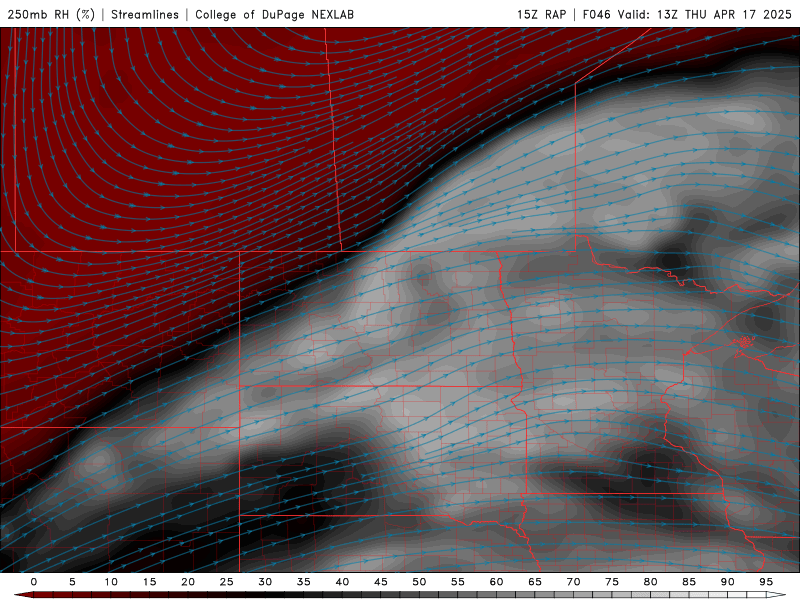Select the "90" color scale value
The width and height of the screenshot is (800, 600).
pyautogui.click(x=728, y=582)
